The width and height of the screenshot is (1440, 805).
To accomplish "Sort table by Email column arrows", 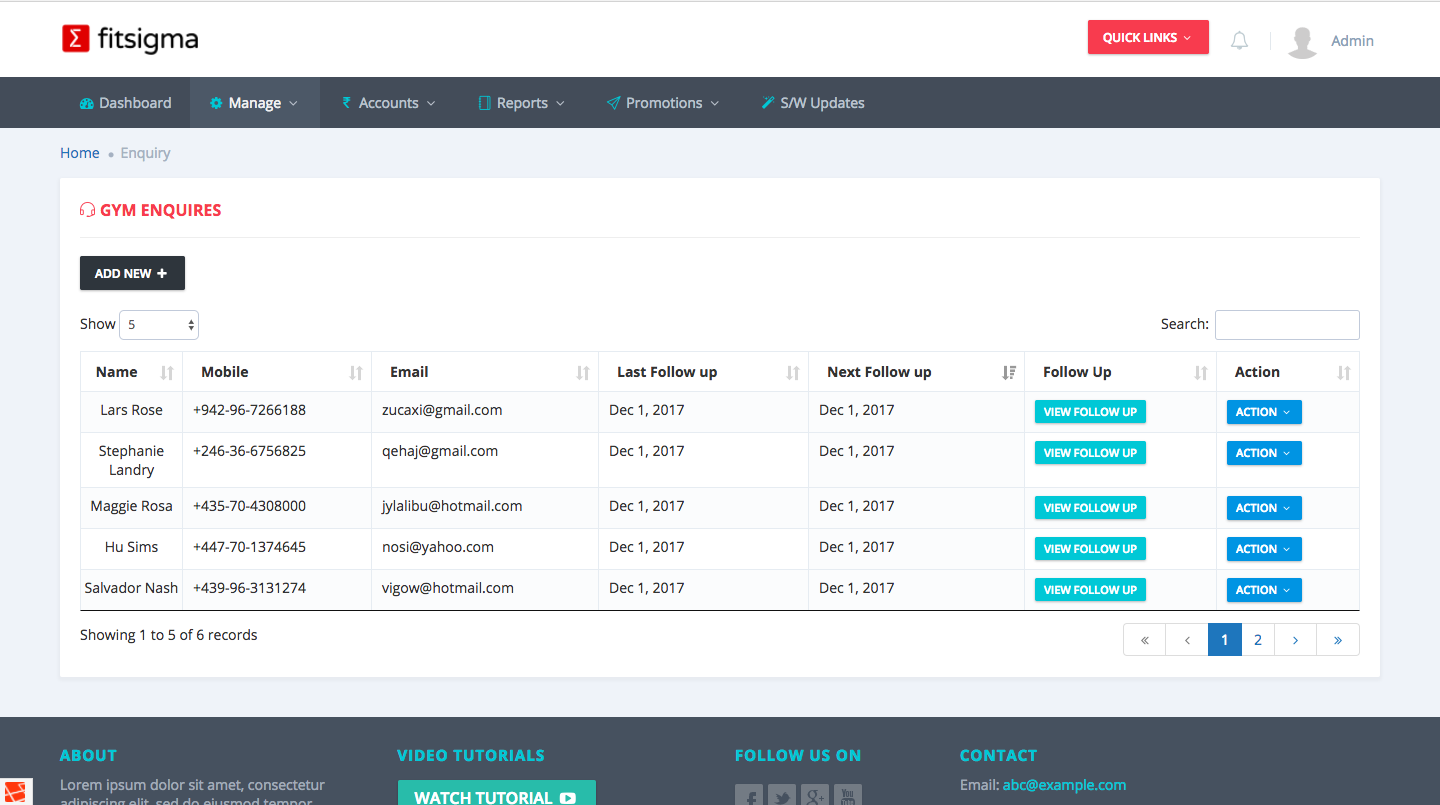I will click(583, 373).
